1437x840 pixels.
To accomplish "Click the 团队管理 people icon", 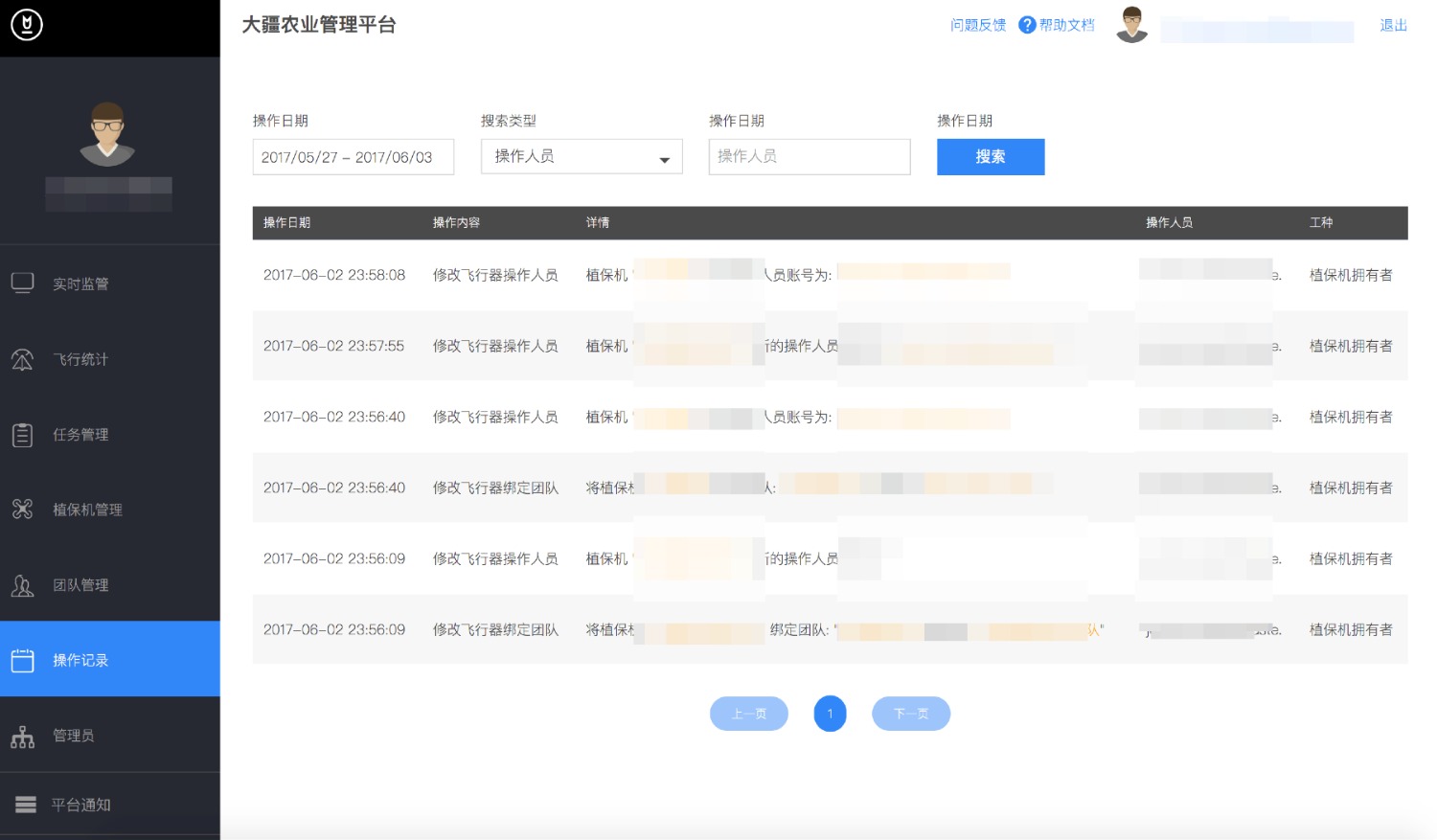I will click(23, 585).
